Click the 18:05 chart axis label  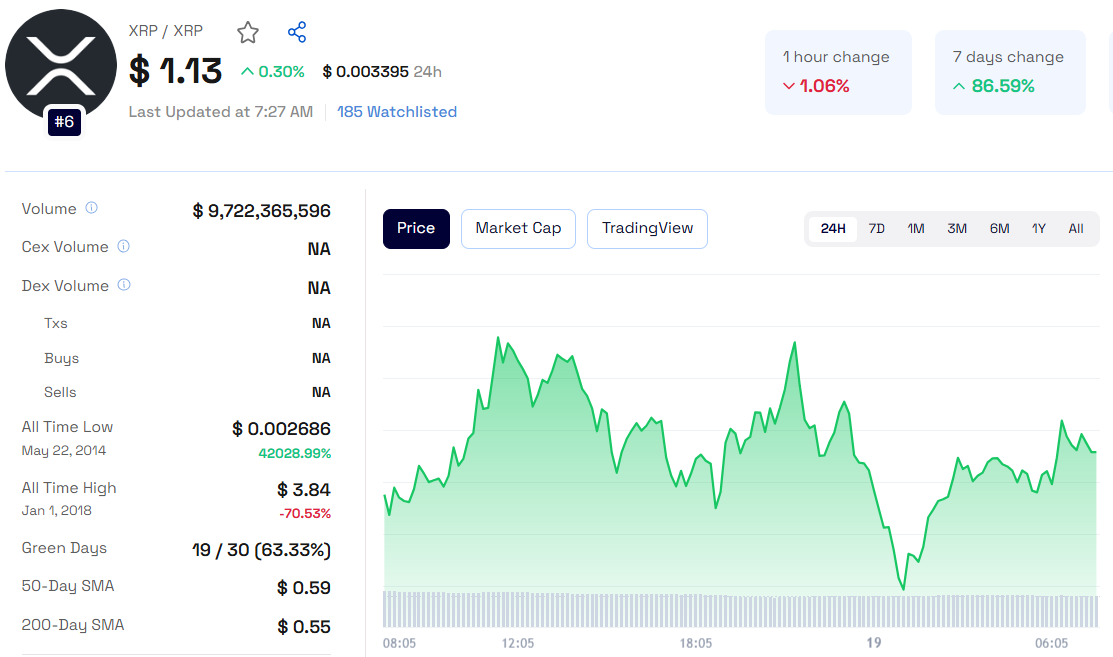[696, 644]
